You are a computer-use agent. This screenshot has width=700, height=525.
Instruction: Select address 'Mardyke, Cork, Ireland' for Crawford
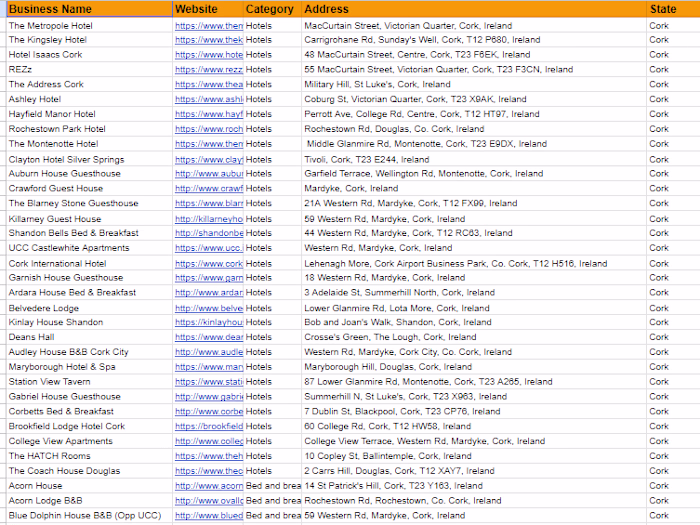(474, 188)
